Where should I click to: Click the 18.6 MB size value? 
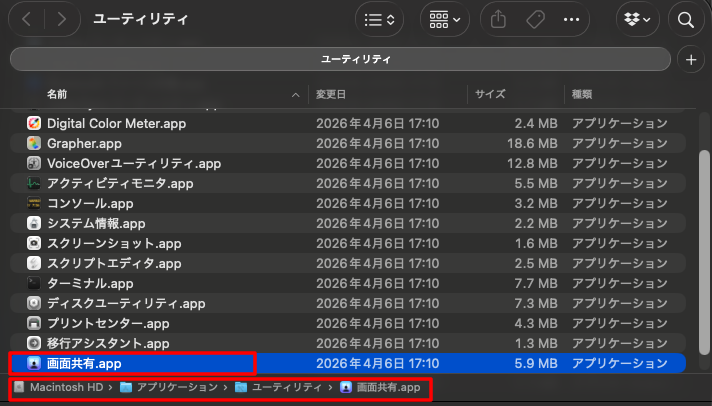point(532,144)
